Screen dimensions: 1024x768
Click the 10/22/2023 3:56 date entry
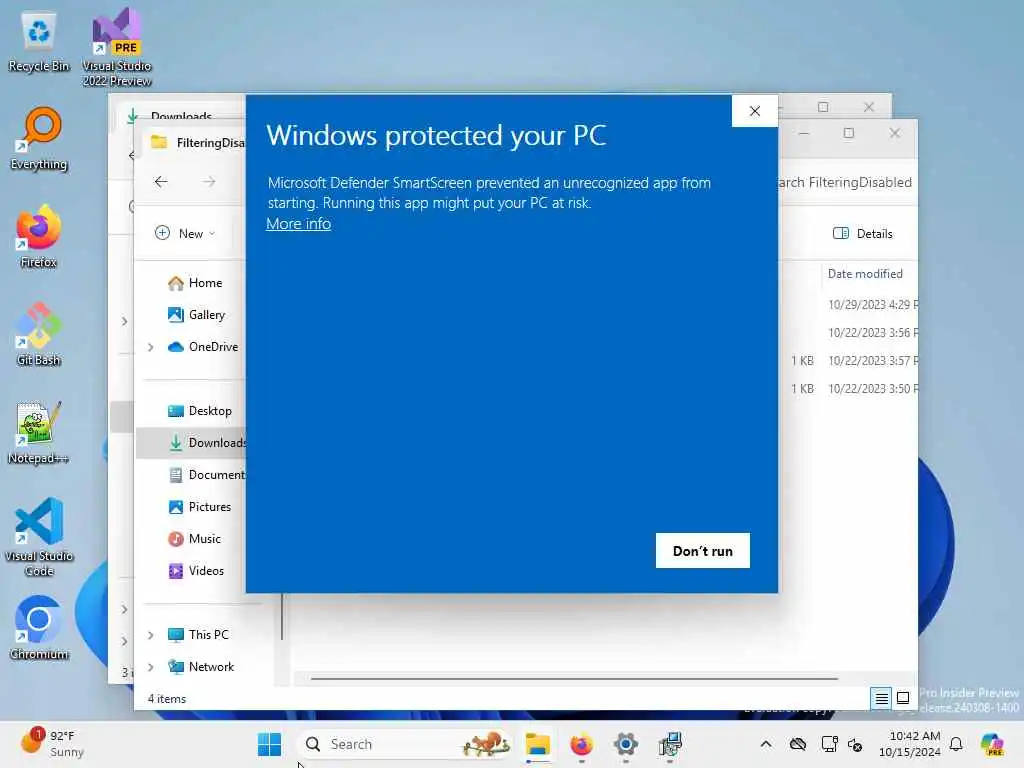872,332
